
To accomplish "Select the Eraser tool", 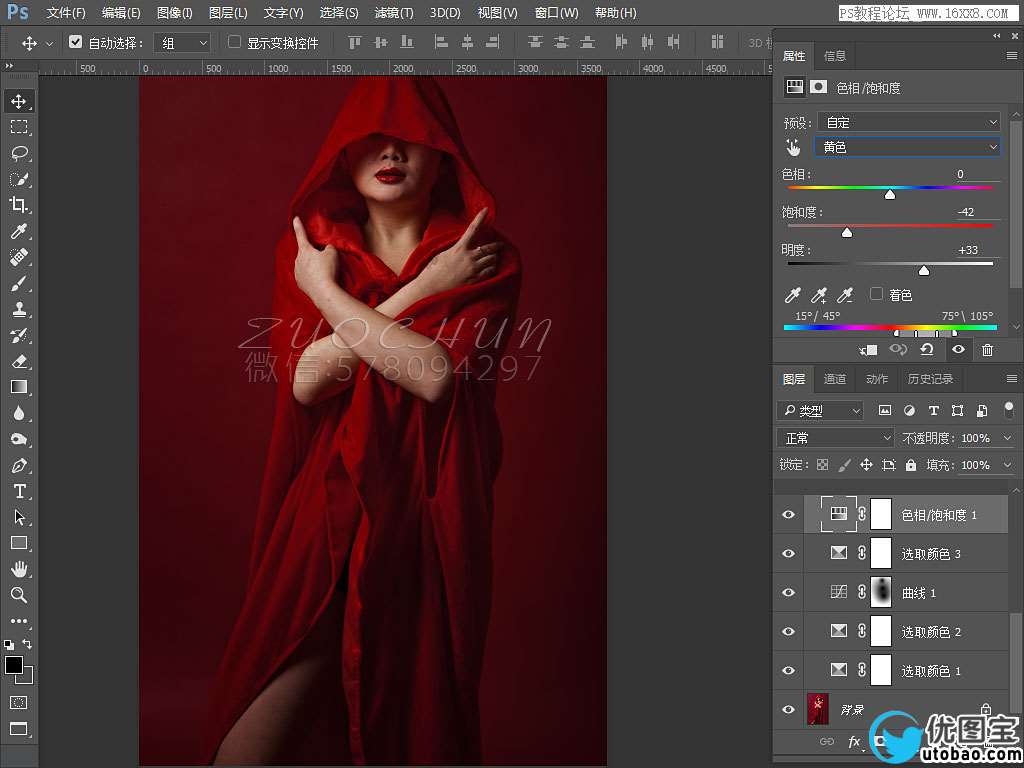I will point(19,361).
